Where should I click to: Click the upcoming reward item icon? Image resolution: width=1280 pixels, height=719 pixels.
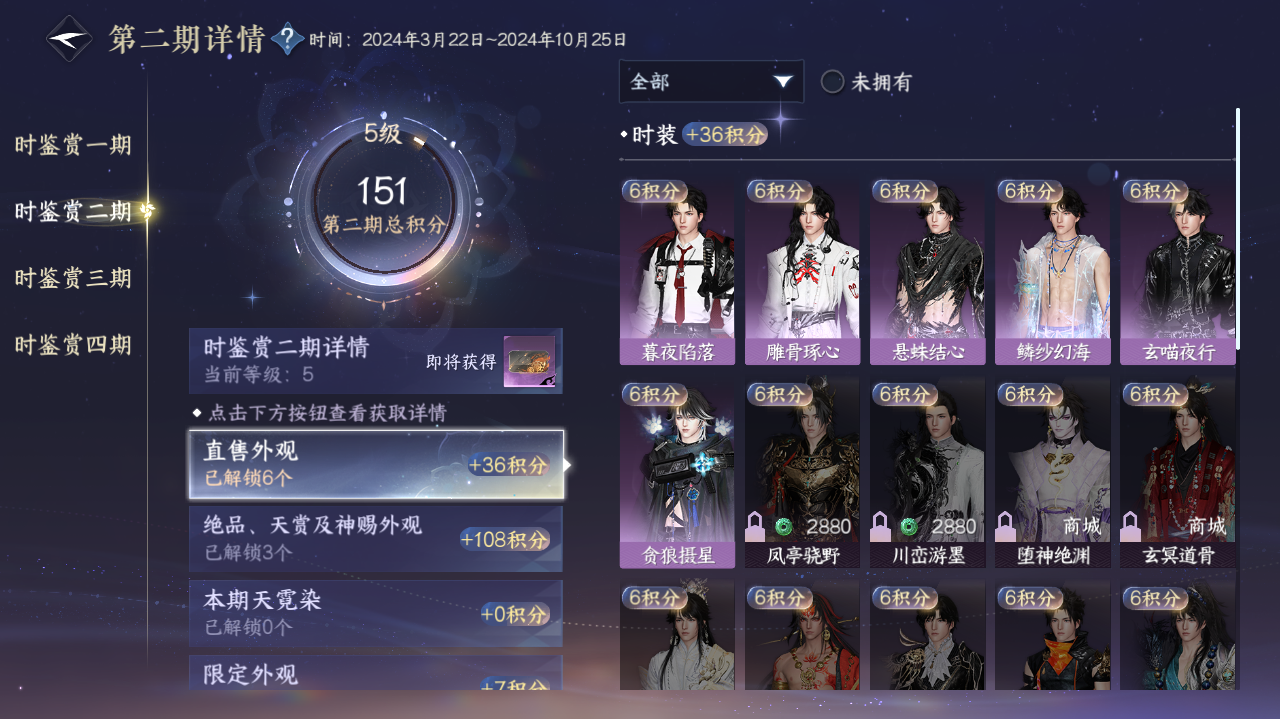(529, 361)
